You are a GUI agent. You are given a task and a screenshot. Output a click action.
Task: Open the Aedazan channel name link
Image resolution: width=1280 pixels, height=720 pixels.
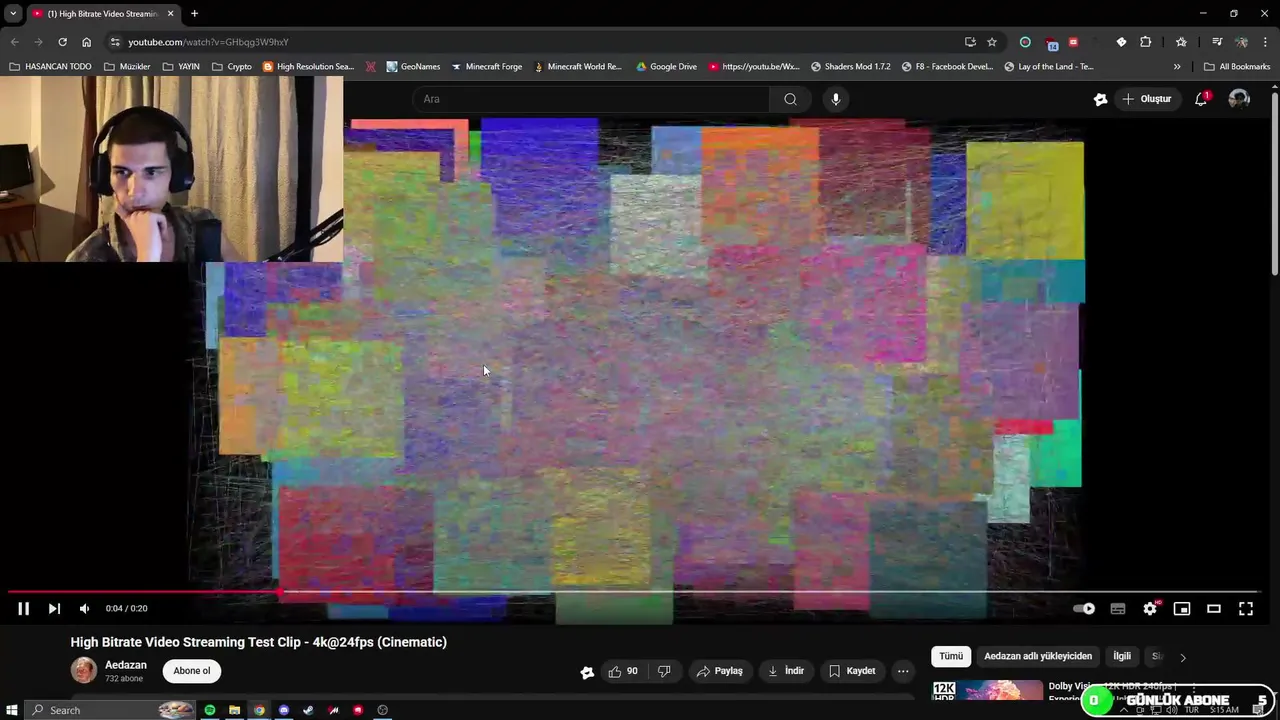click(126, 665)
